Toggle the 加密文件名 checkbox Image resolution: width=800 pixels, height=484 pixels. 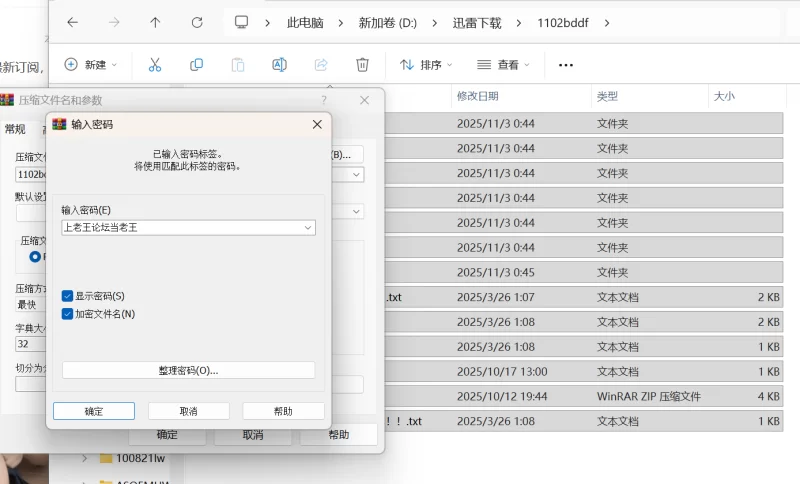[x=67, y=314]
